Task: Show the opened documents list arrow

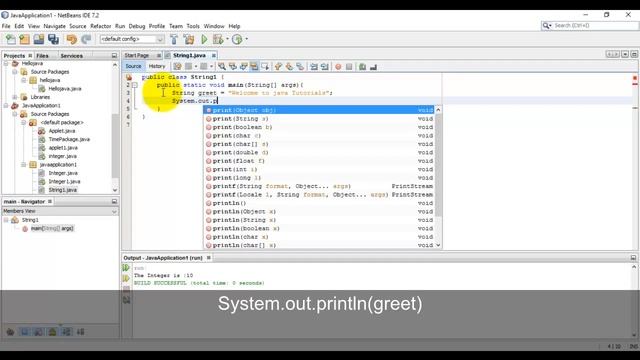Action: (625, 54)
